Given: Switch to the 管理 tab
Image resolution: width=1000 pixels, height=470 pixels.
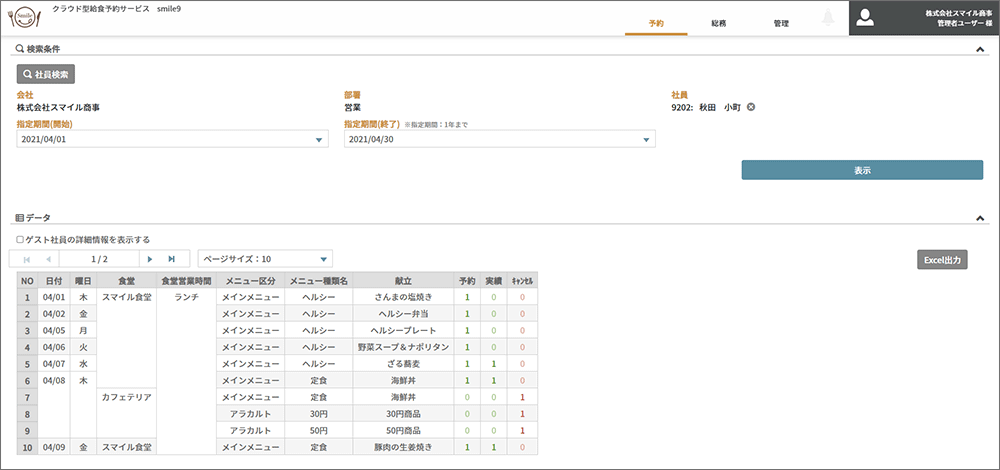Looking at the screenshot, I should tap(781, 24).
